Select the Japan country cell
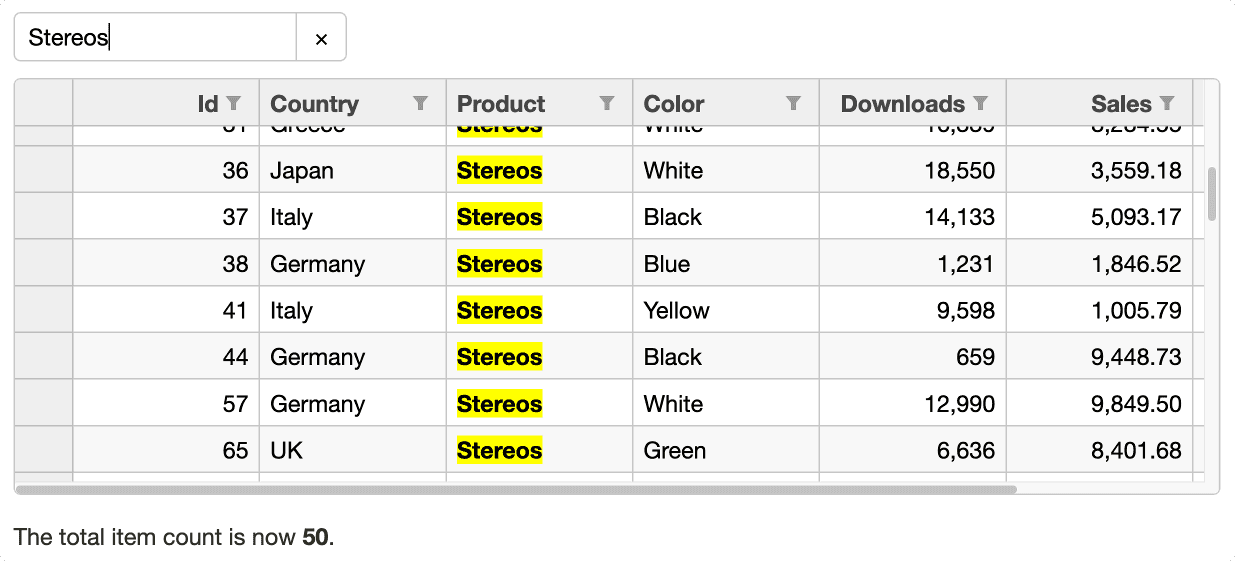Viewport: 1235px width, 561px height. pyautogui.click(x=302, y=171)
